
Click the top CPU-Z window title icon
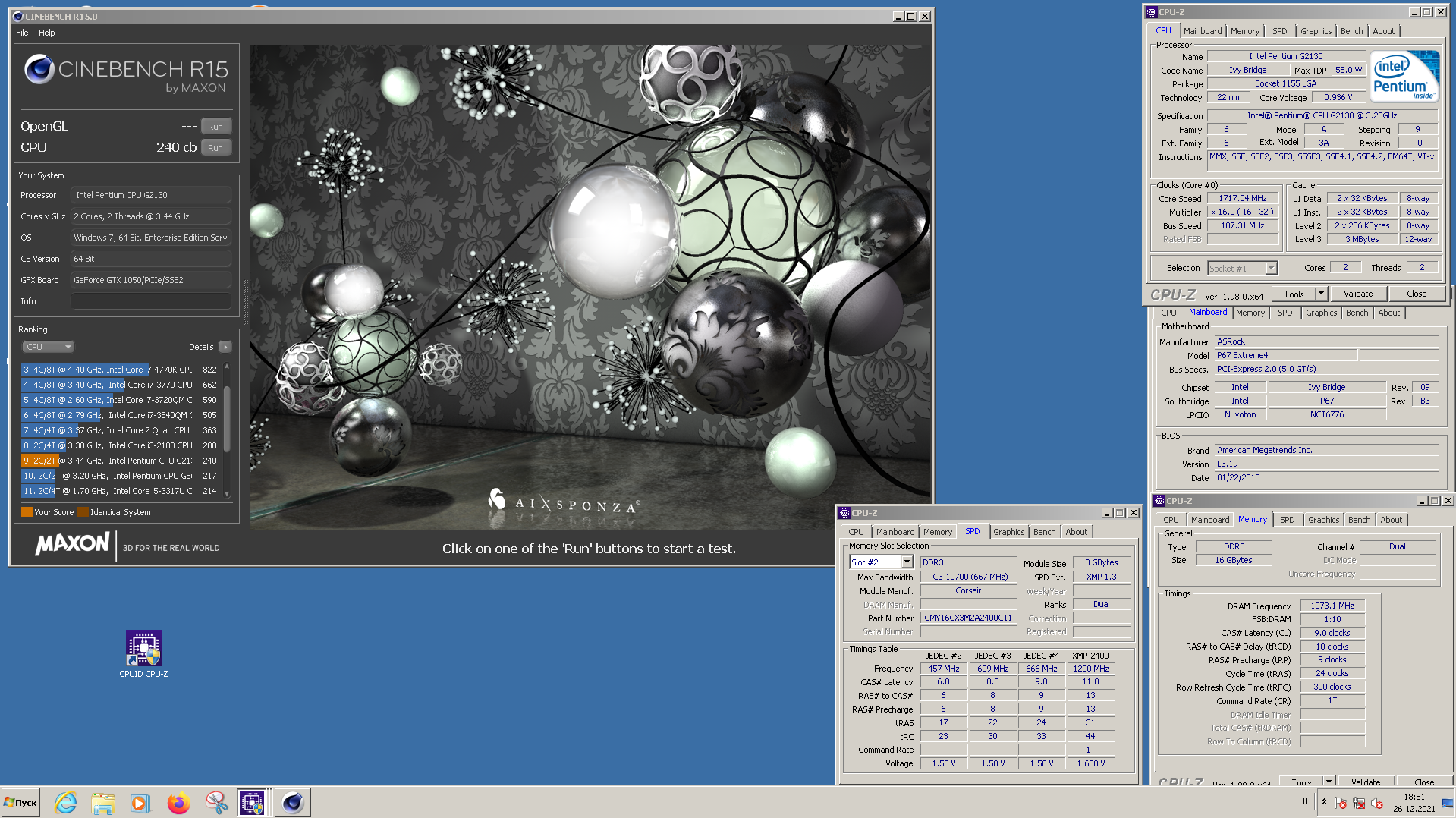(x=1152, y=12)
